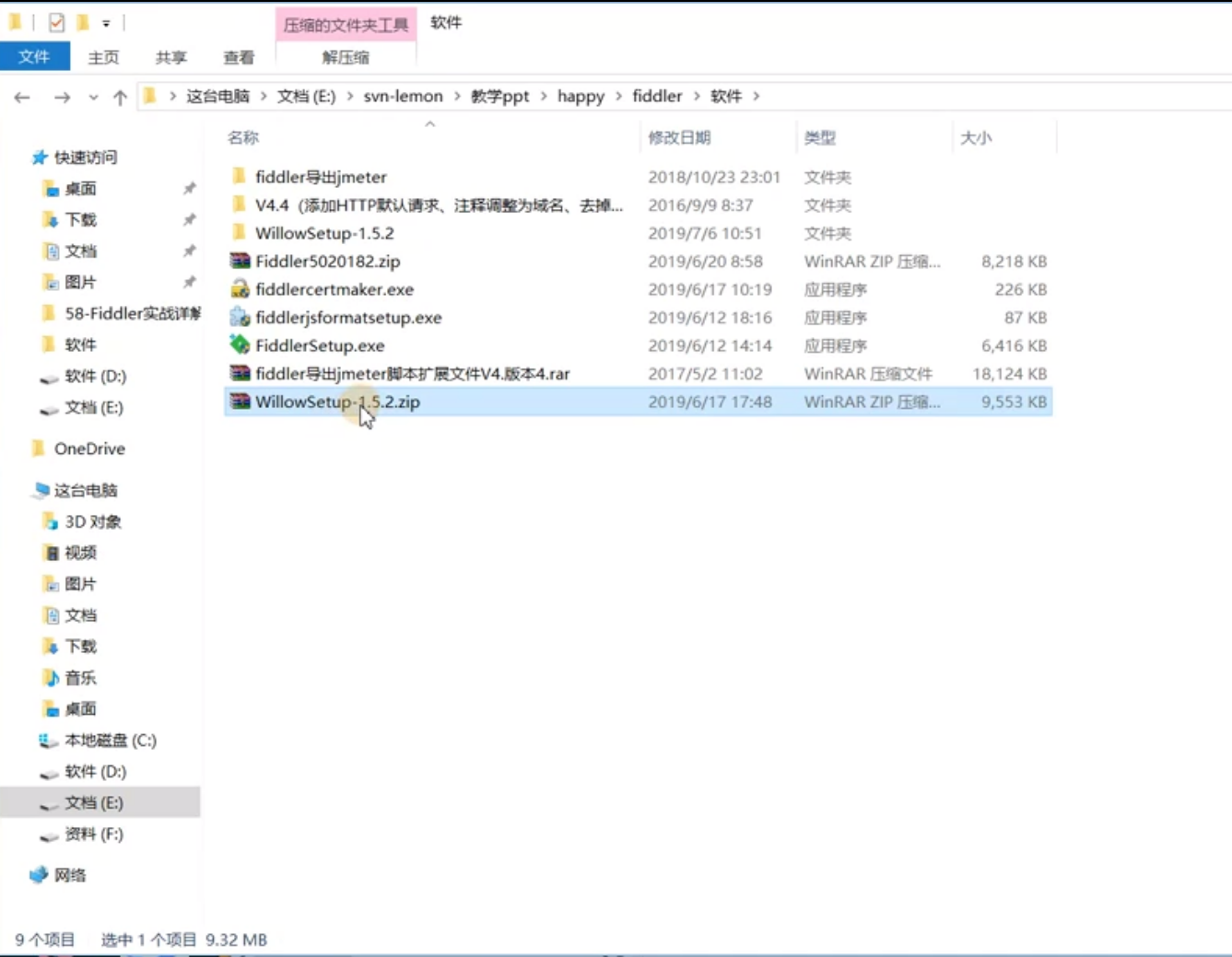Click the 资料 (F:) drive icon
The height and width of the screenshot is (957, 1232).
tap(49, 834)
